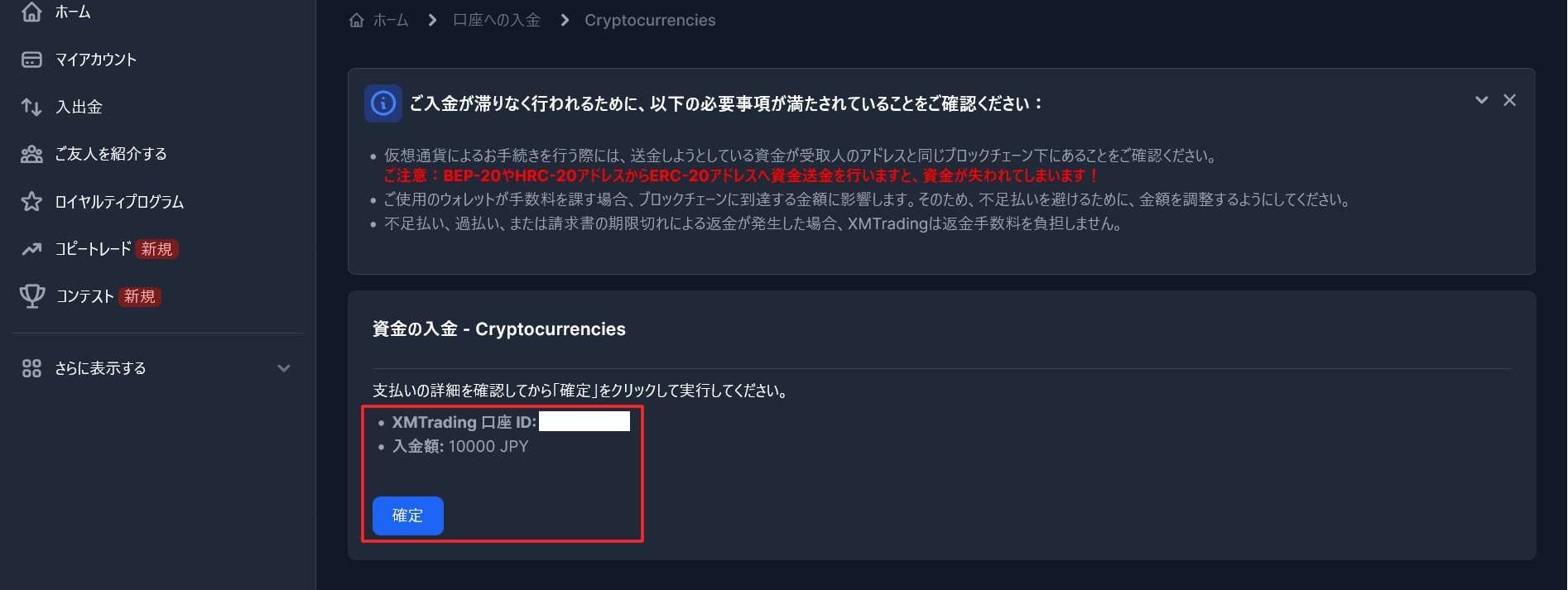Expand the breadcrumb arrow after 口座への入金

pos(564,20)
